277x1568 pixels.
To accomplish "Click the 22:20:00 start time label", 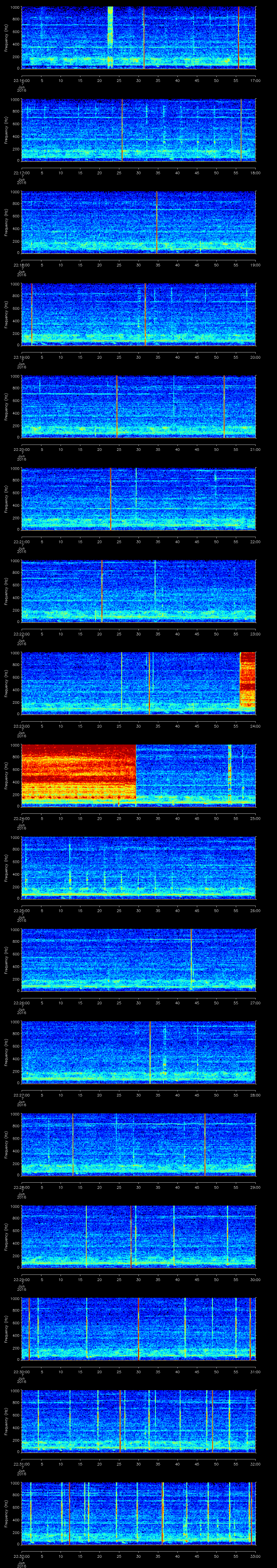I will click(x=21, y=449).
